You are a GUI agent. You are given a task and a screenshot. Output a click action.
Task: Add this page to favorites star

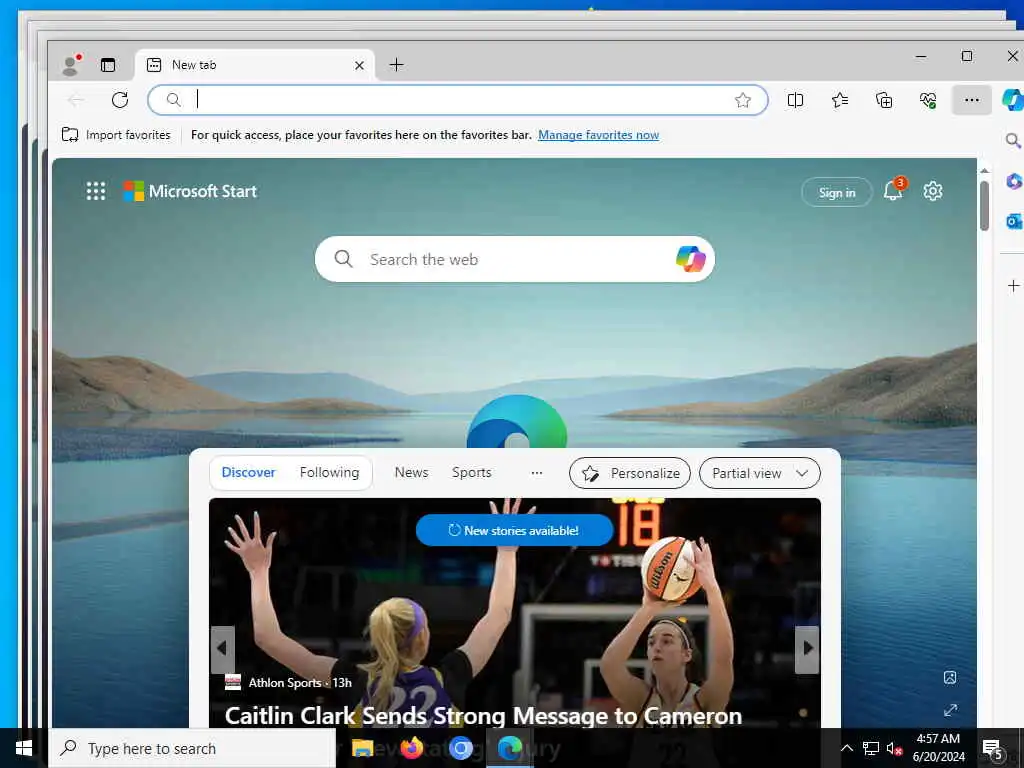743,100
